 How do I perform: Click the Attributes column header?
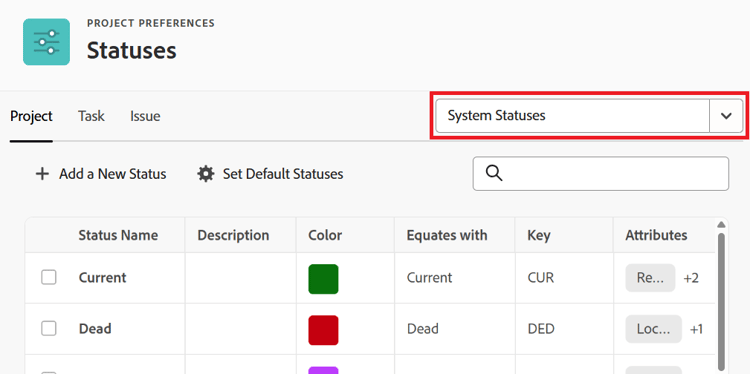click(656, 235)
